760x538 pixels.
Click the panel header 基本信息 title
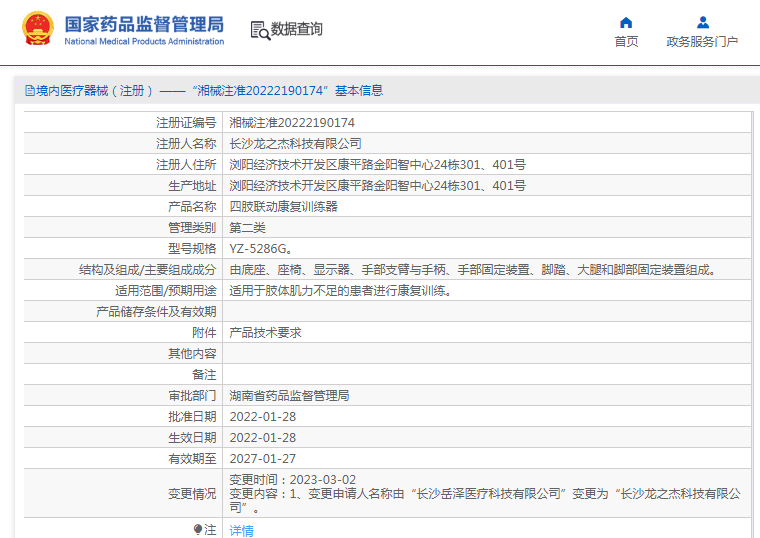(x=359, y=91)
